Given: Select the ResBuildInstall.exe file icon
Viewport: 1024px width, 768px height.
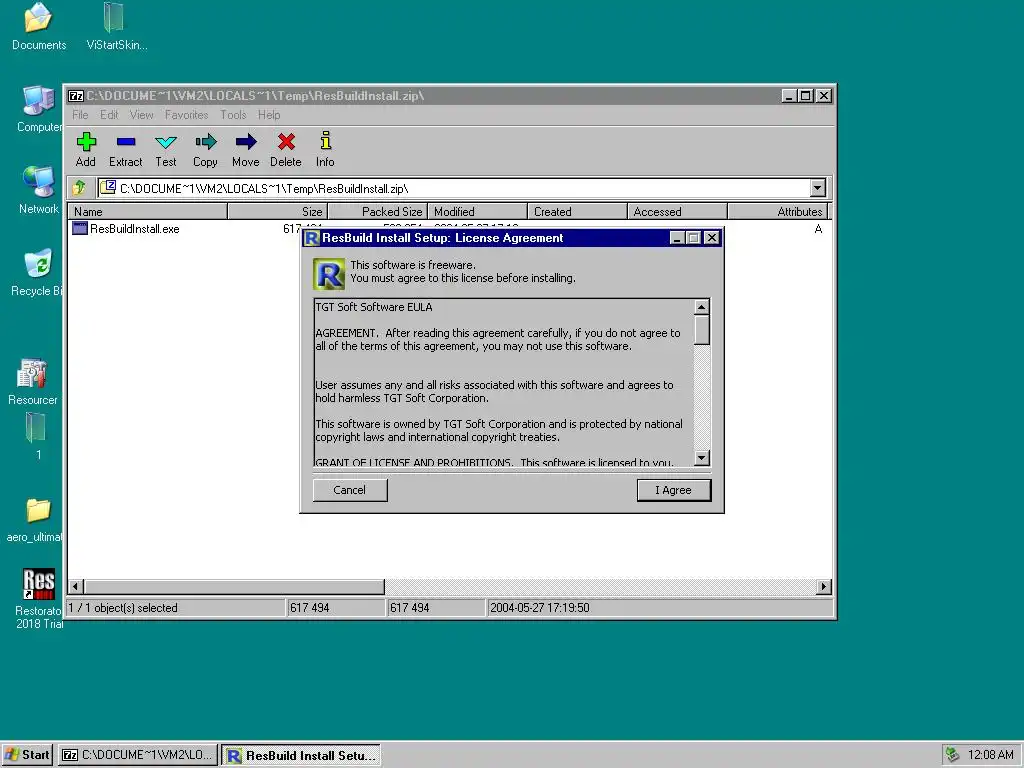Looking at the screenshot, I should (80, 229).
